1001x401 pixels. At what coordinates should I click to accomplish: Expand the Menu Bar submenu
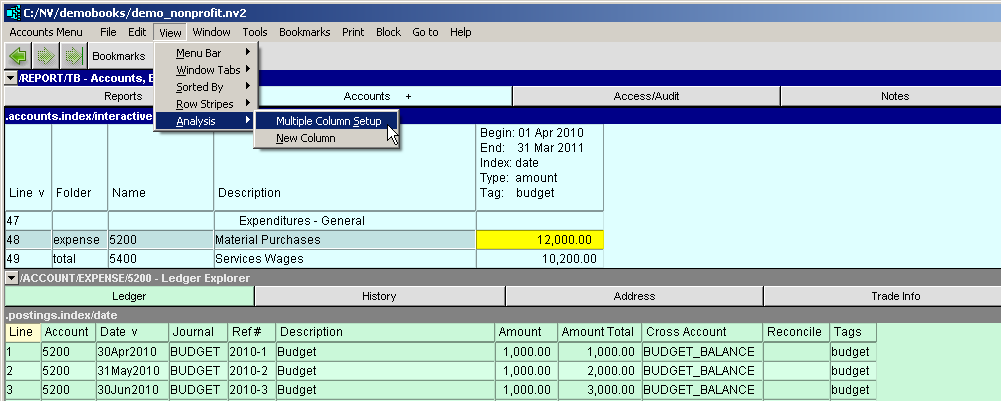click(x=206, y=52)
